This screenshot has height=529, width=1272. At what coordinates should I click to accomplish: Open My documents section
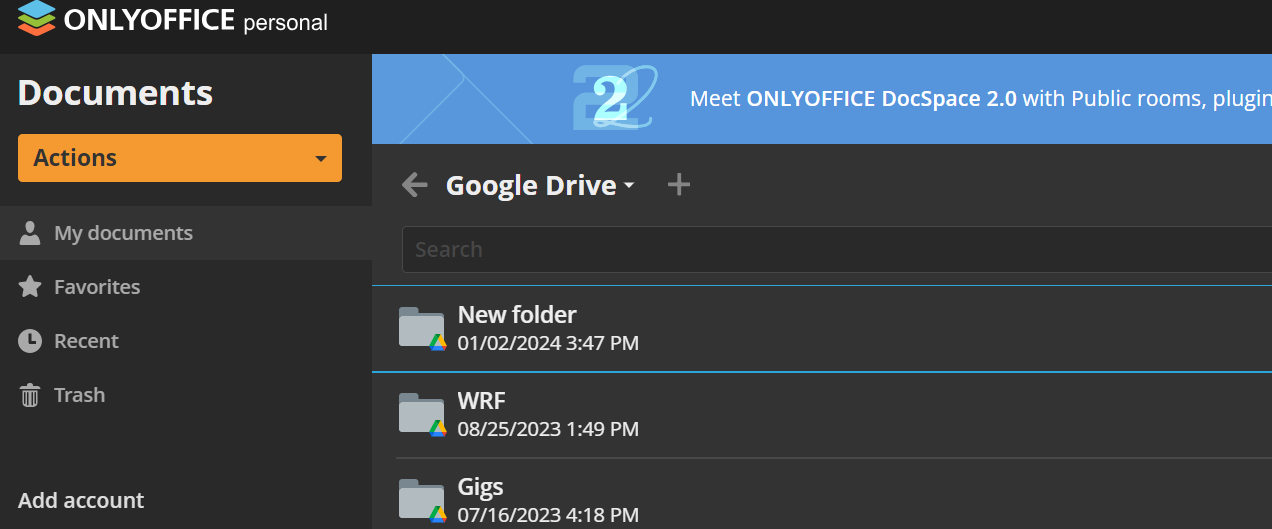185,233
